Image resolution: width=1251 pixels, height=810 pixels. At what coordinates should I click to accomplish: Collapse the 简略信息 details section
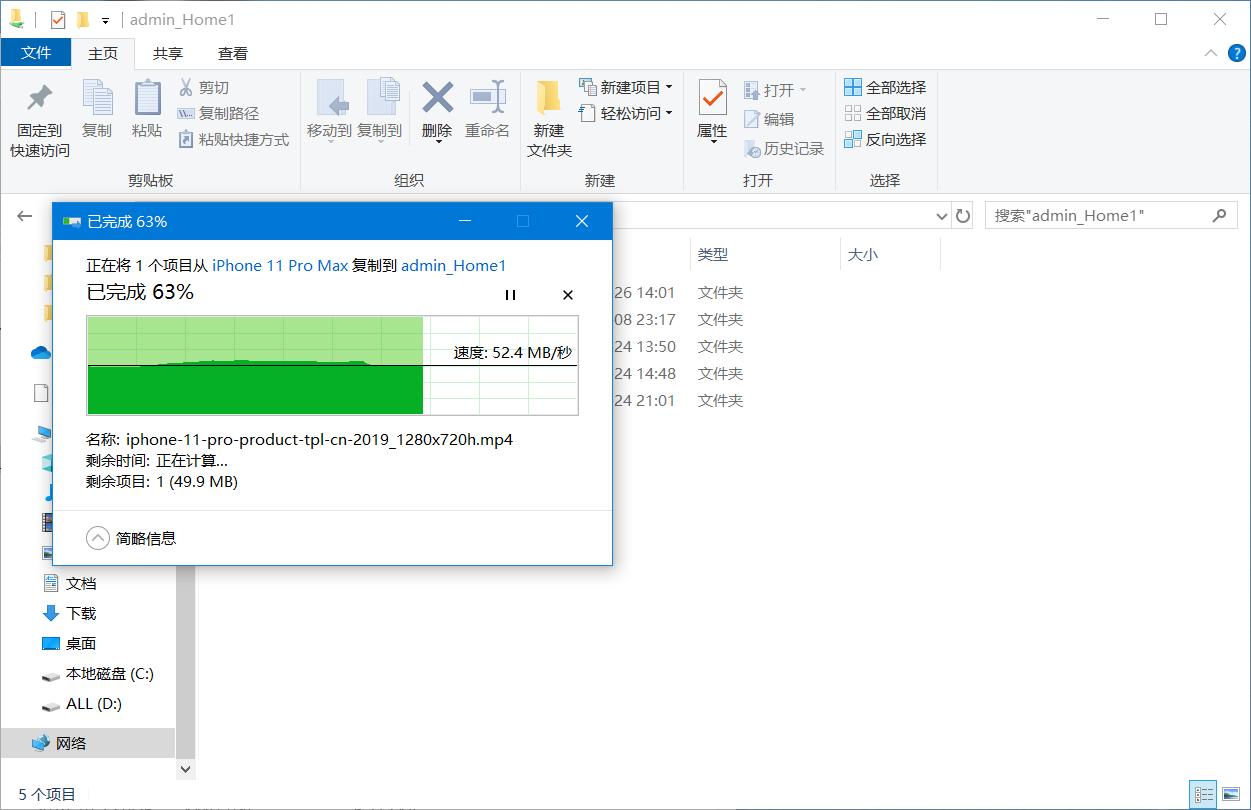[x=98, y=537]
